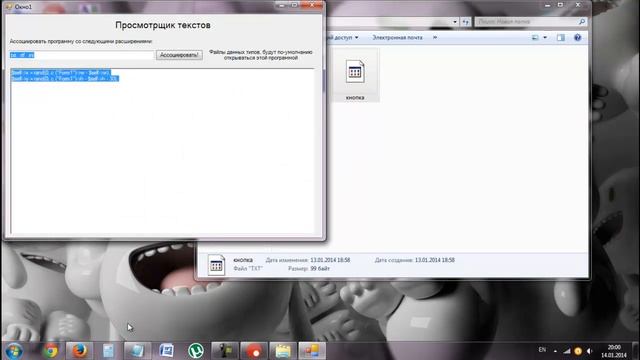
Task: Open the Windows Start menu
Action: click(14, 351)
